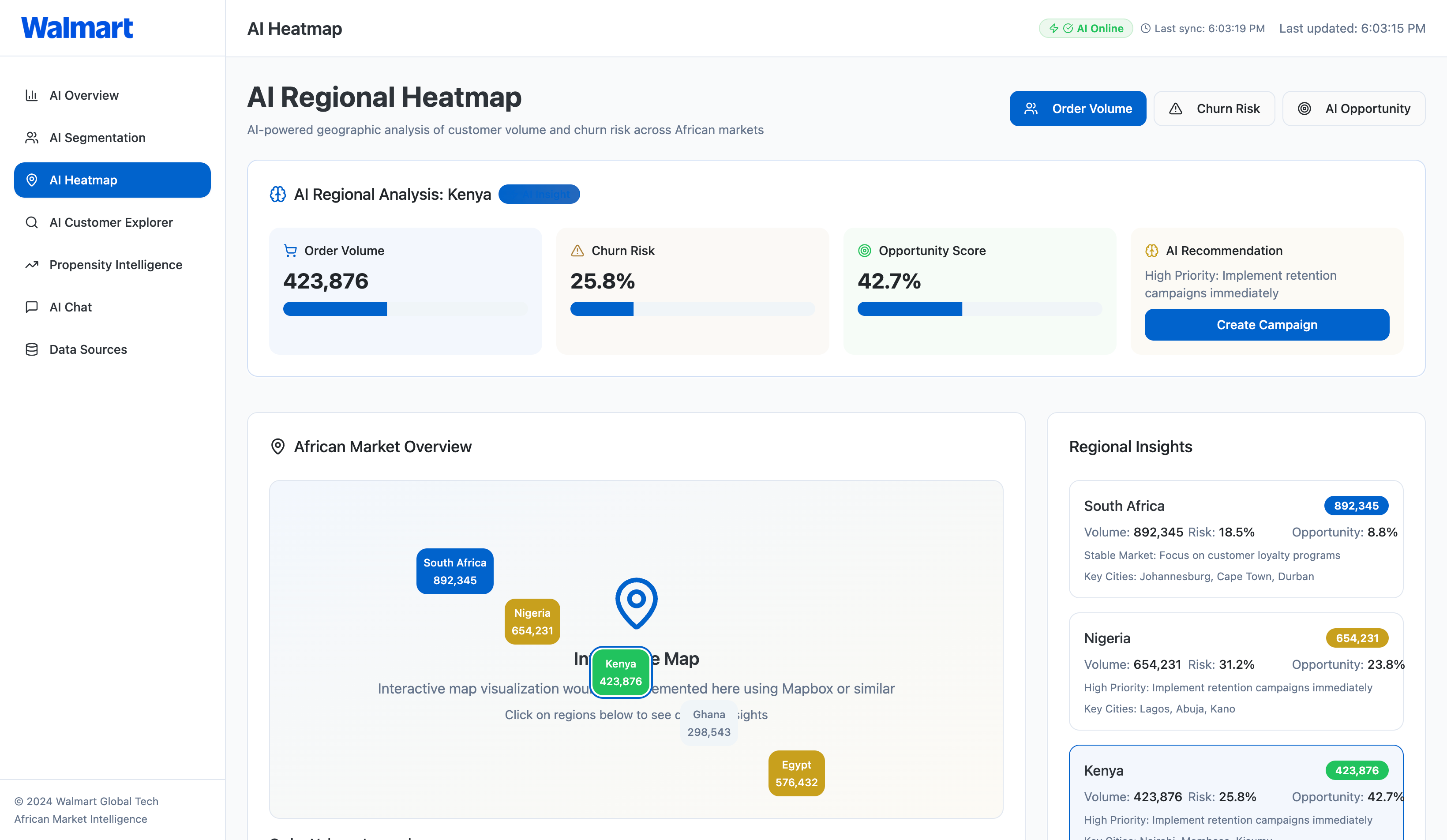Switch heatmap to Churn Risk view
The width and height of the screenshot is (1447, 840).
[x=1215, y=109]
